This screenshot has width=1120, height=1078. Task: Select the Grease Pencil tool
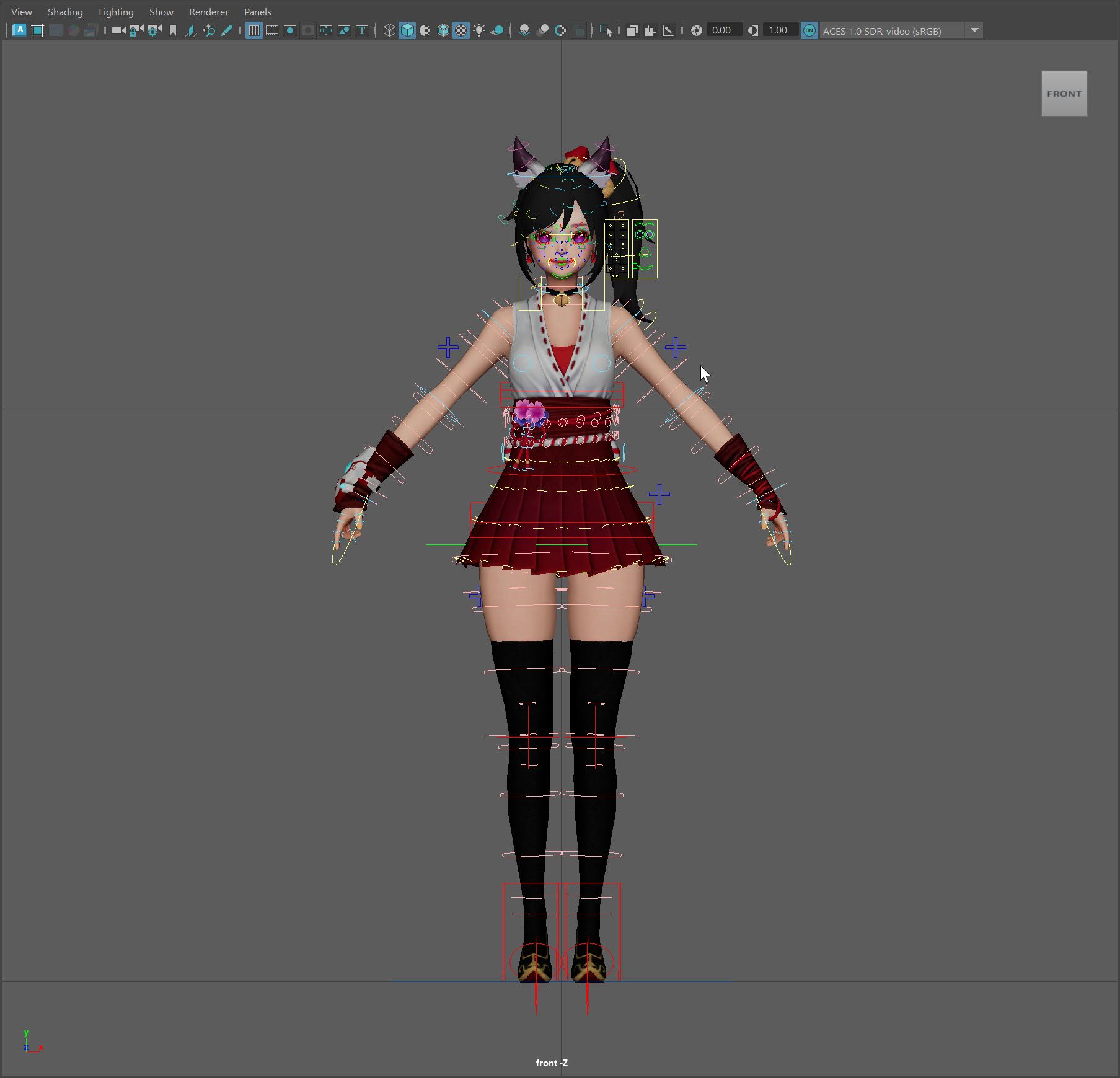point(227,30)
